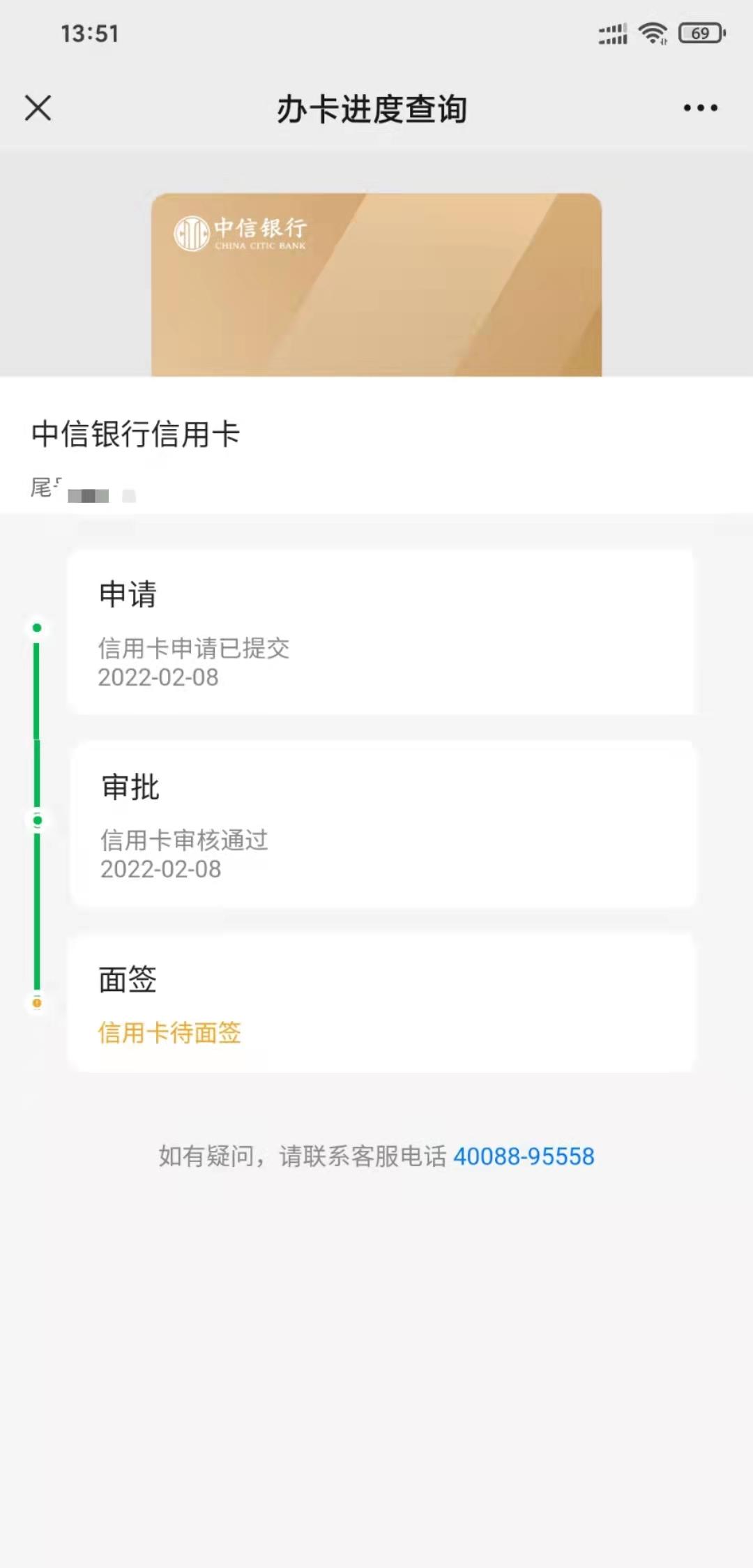This screenshot has width=753, height=1568.
Task: Tap the cellular signal bars icon
Action: tap(613, 33)
